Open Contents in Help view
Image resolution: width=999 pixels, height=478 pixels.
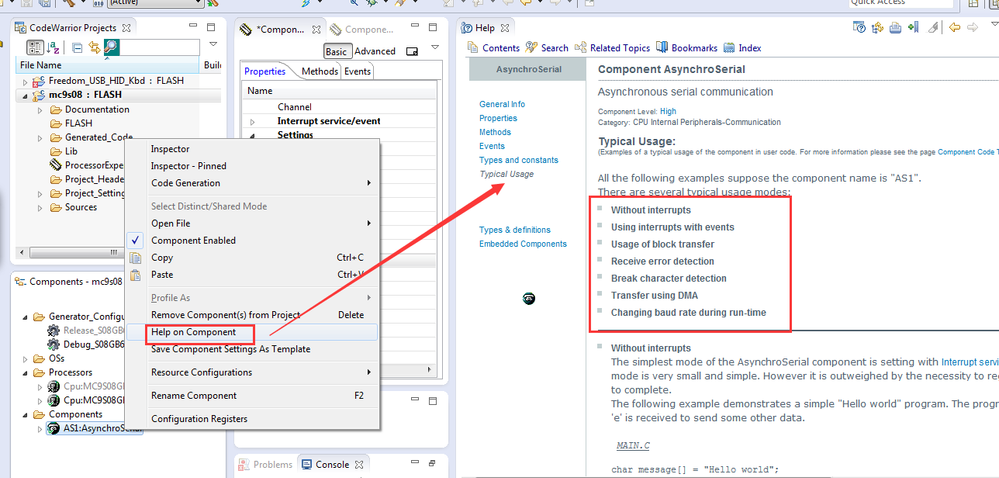[494, 48]
